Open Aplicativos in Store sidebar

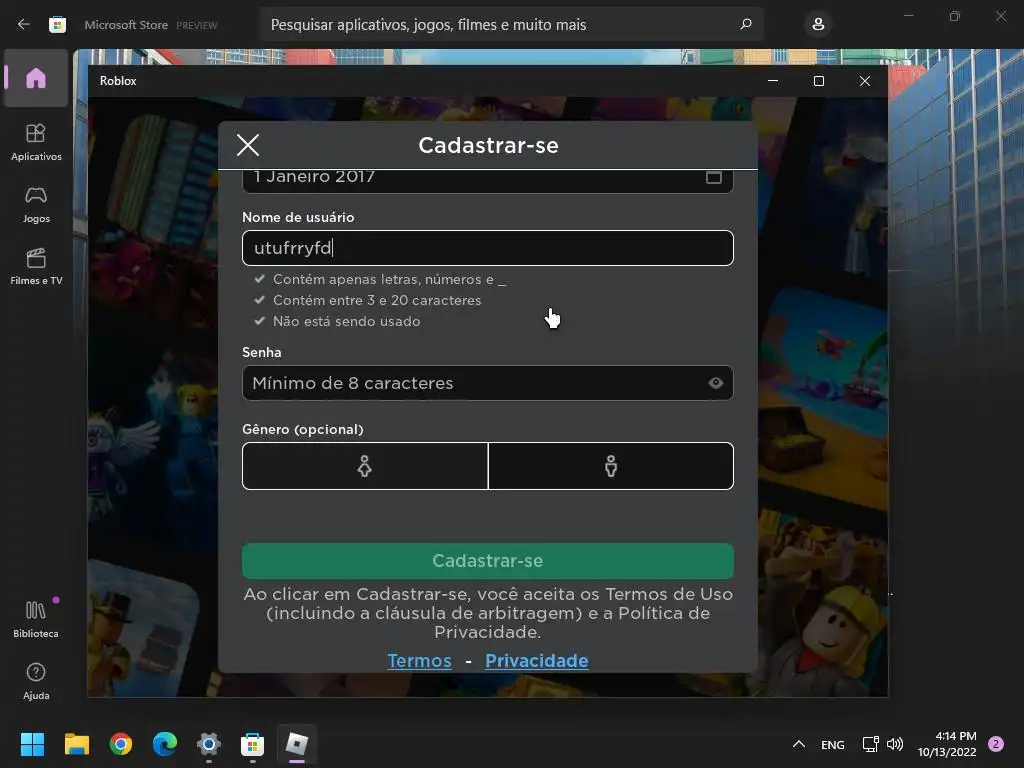coord(36,142)
